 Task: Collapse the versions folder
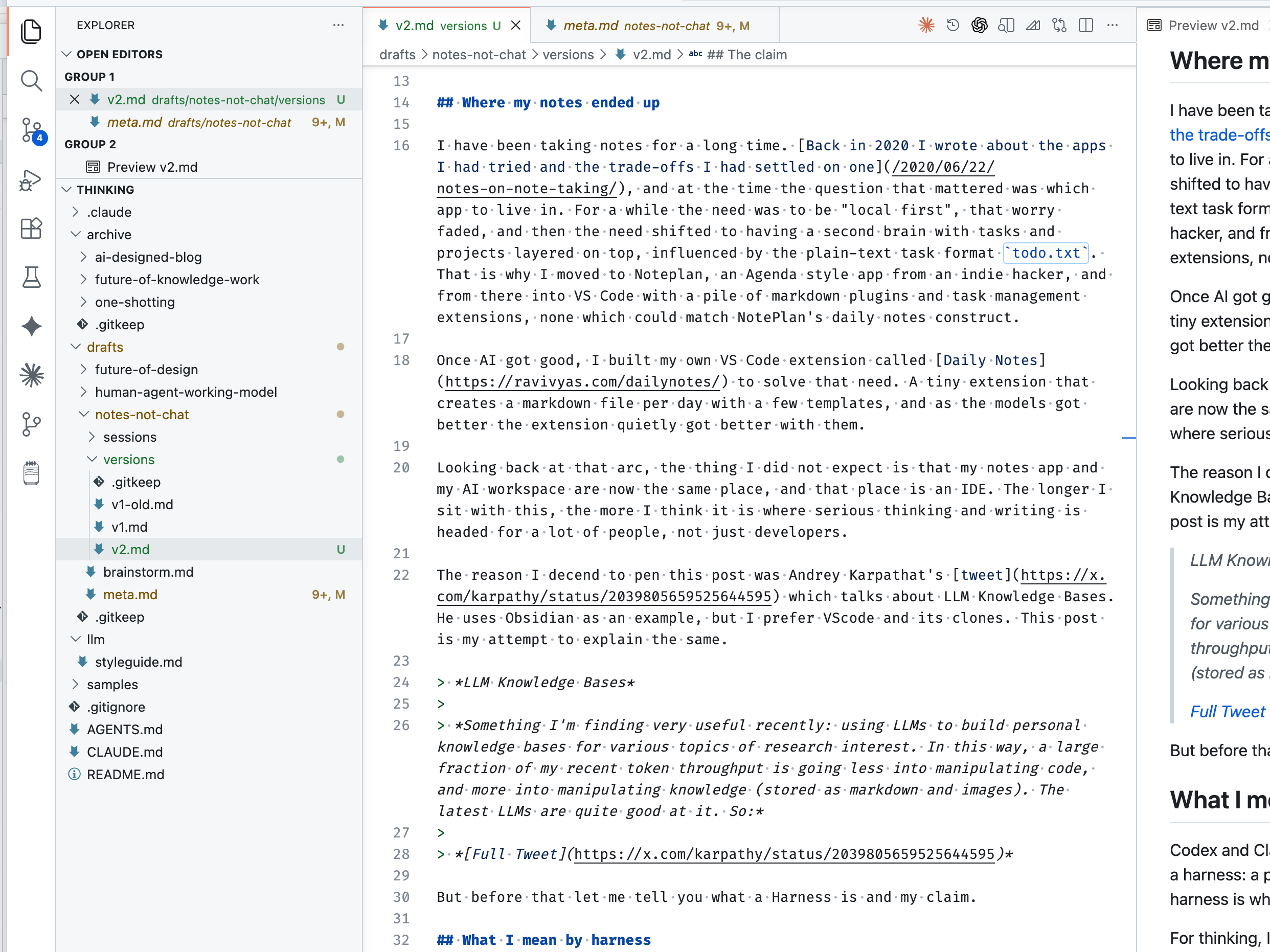click(x=92, y=459)
